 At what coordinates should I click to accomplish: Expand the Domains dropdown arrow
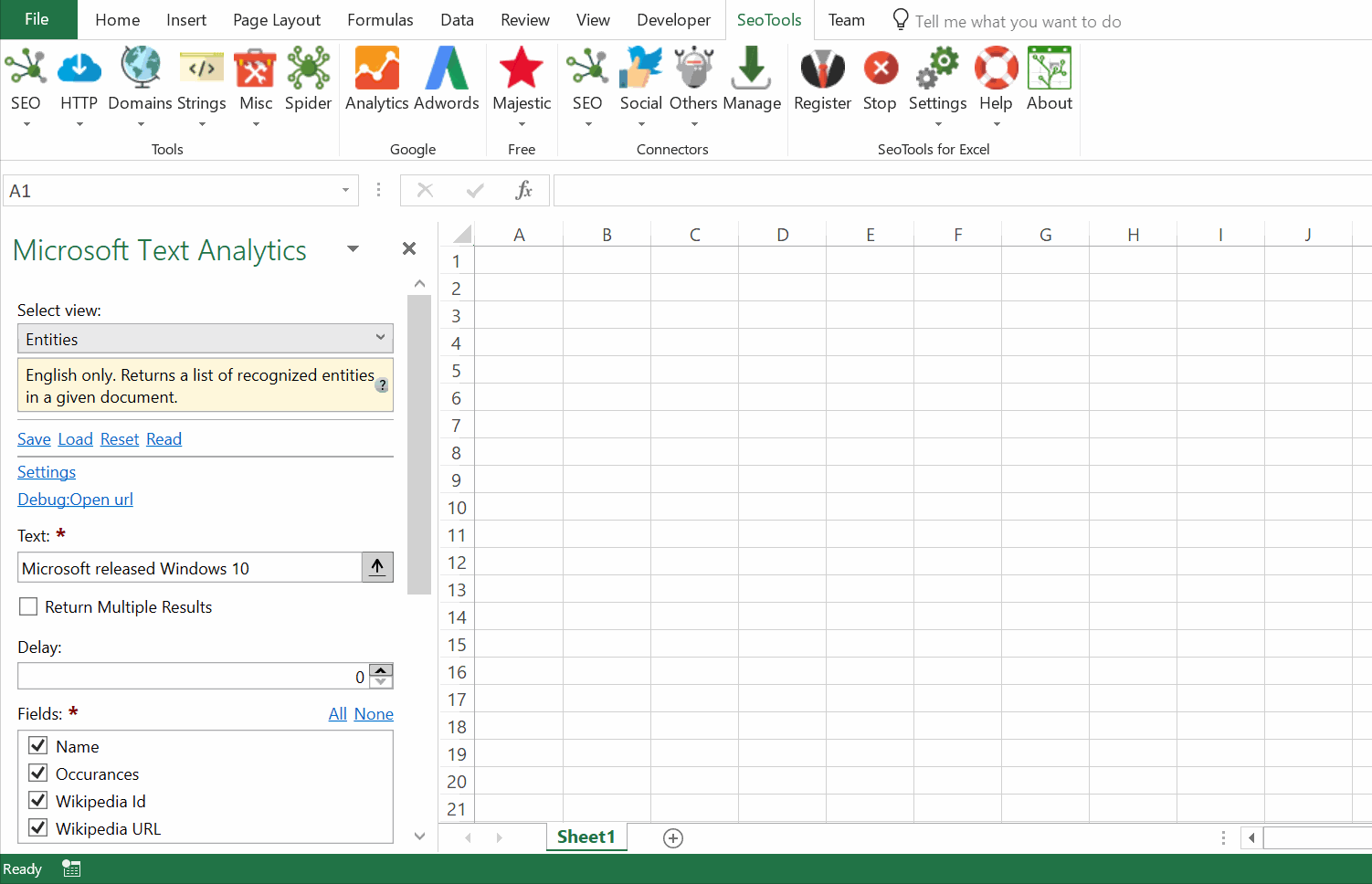(x=141, y=124)
